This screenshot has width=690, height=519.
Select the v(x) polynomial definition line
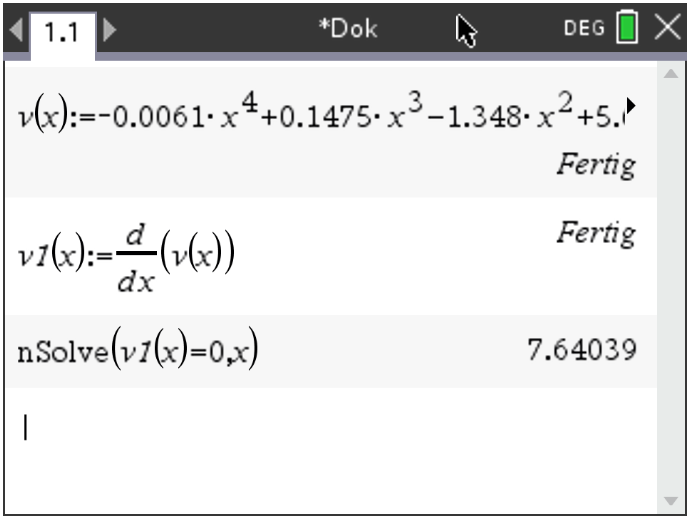321,113
